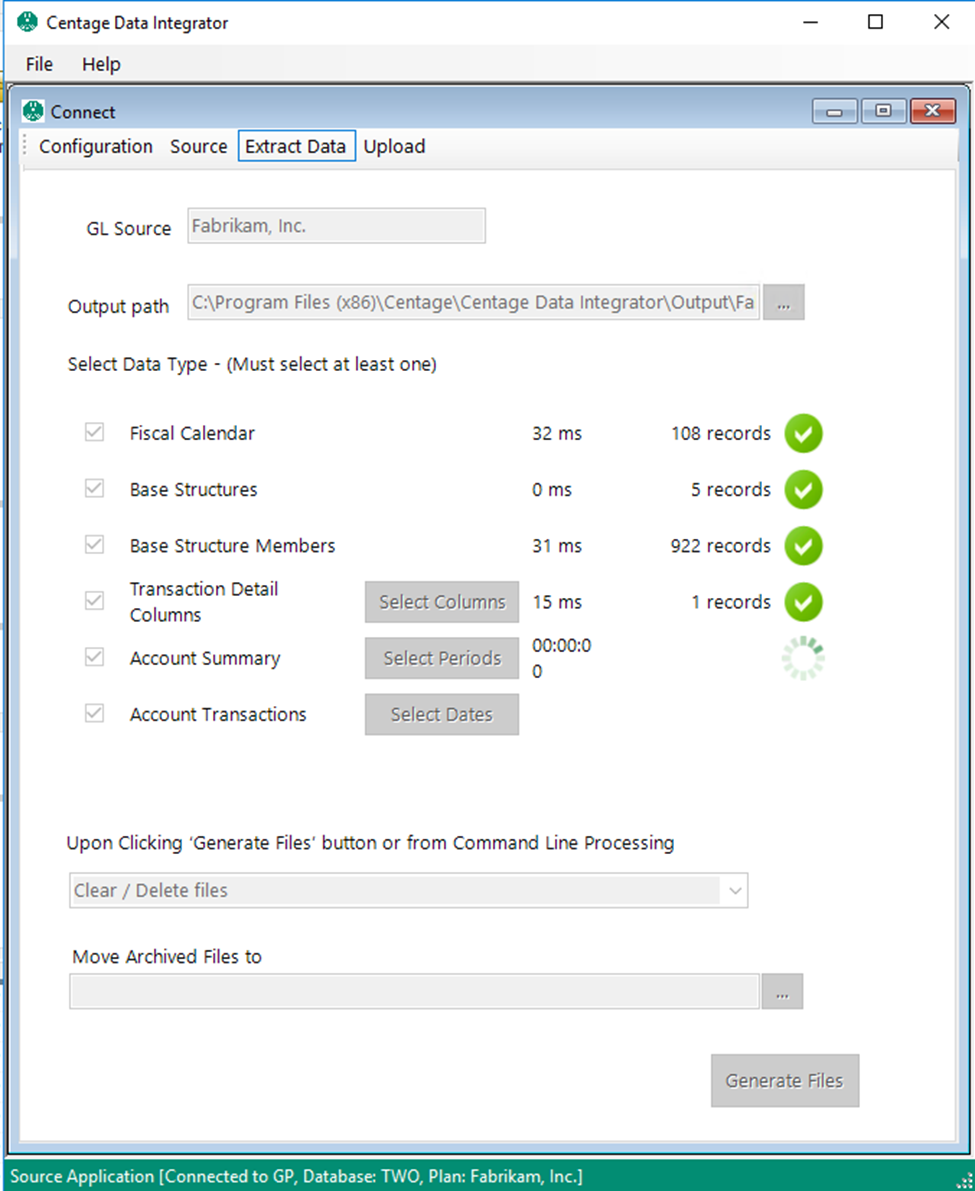Open the Clear / Delete files dropdown

[x=734, y=891]
